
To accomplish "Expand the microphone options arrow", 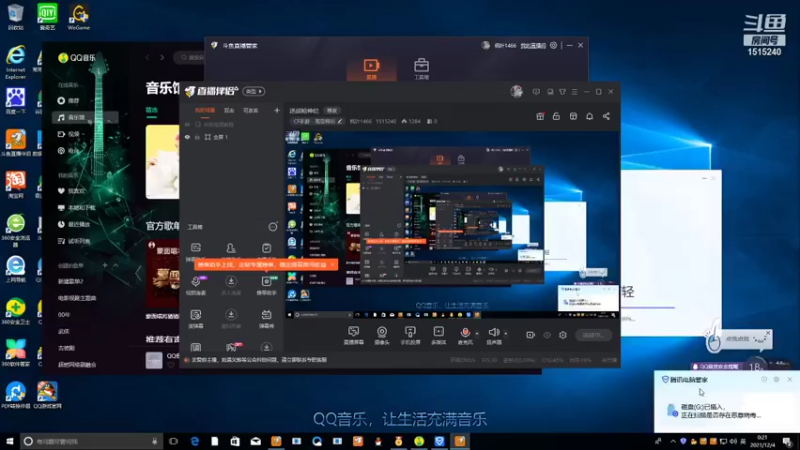I will (477, 334).
